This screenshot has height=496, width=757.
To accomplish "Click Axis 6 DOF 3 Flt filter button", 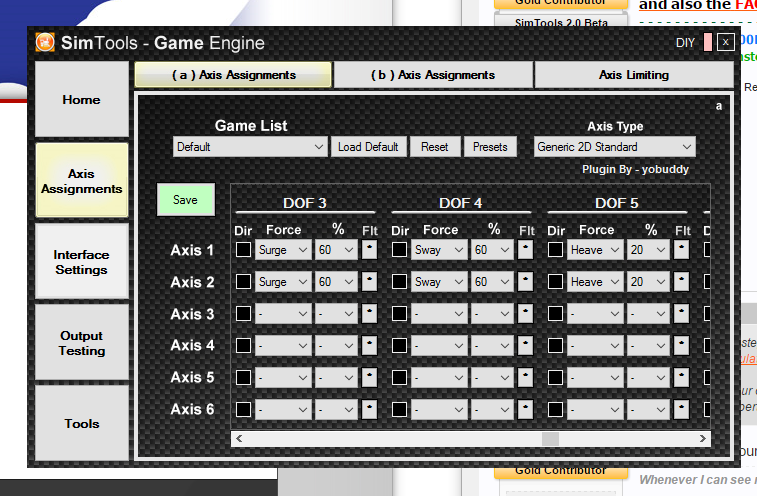I will click(369, 409).
